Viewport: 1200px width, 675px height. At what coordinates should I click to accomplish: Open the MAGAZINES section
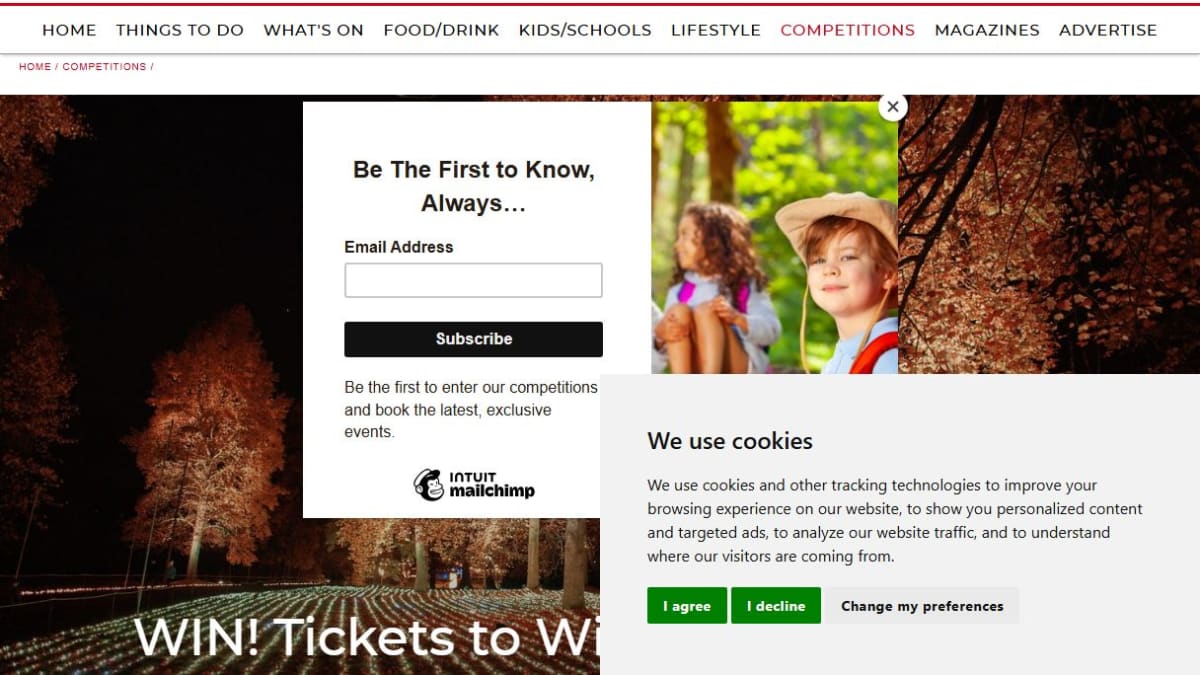click(x=987, y=30)
